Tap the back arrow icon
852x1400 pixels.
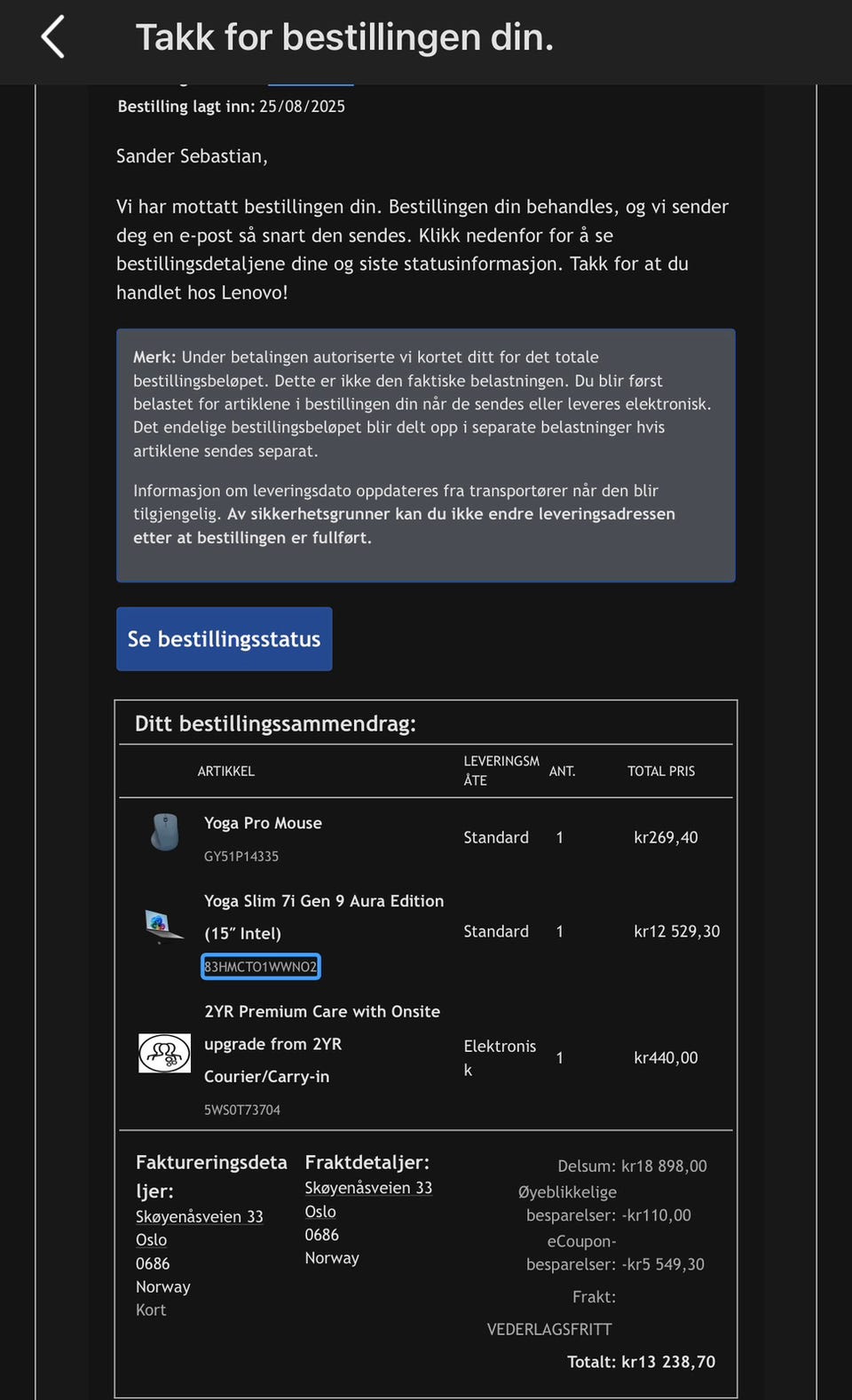(53, 37)
